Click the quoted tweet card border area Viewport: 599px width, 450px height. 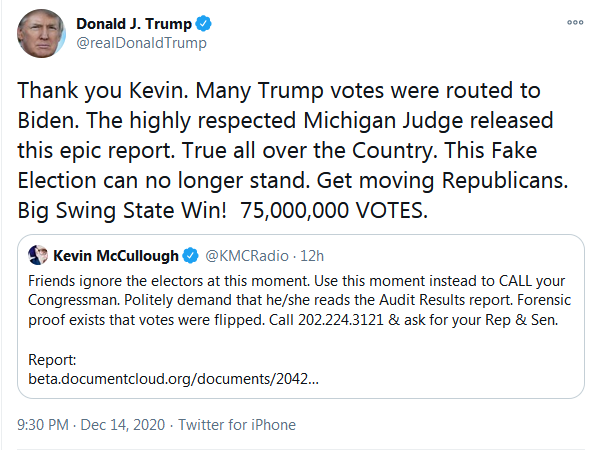(301, 317)
